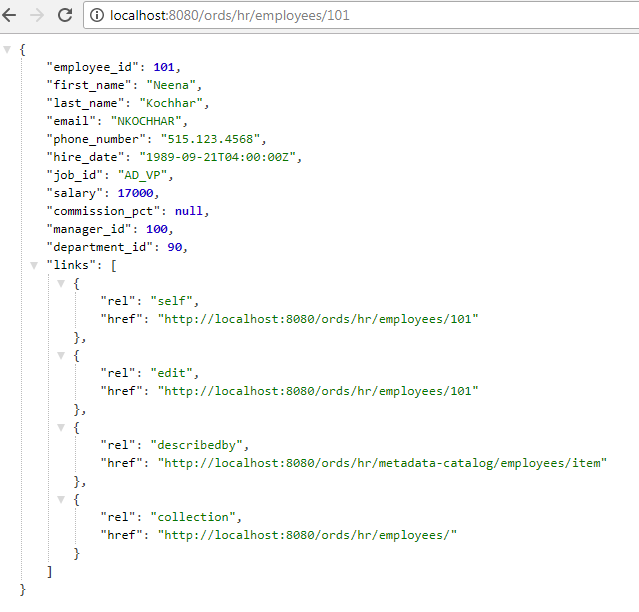
Task: Select the rel value "describedby"
Action: pyautogui.click(x=196, y=445)
